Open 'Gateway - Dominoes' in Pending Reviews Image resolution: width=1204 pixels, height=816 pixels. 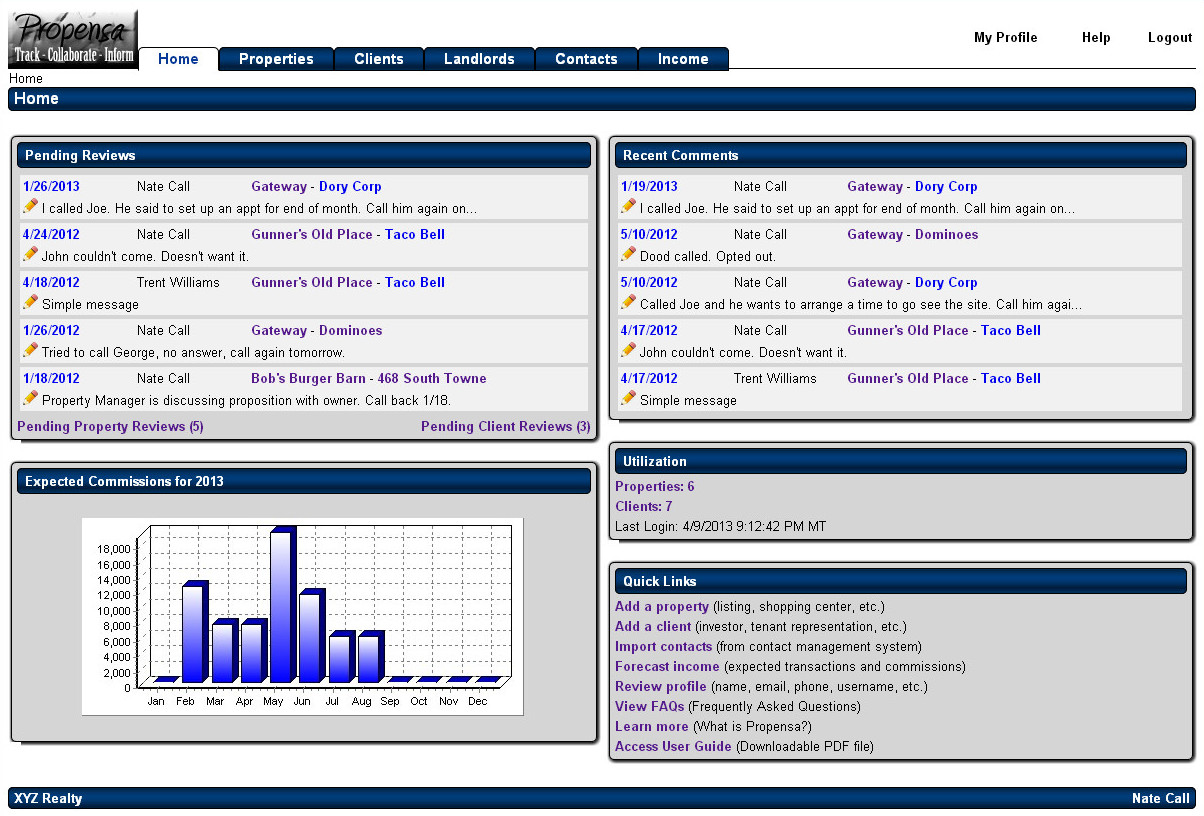(317, 331)
